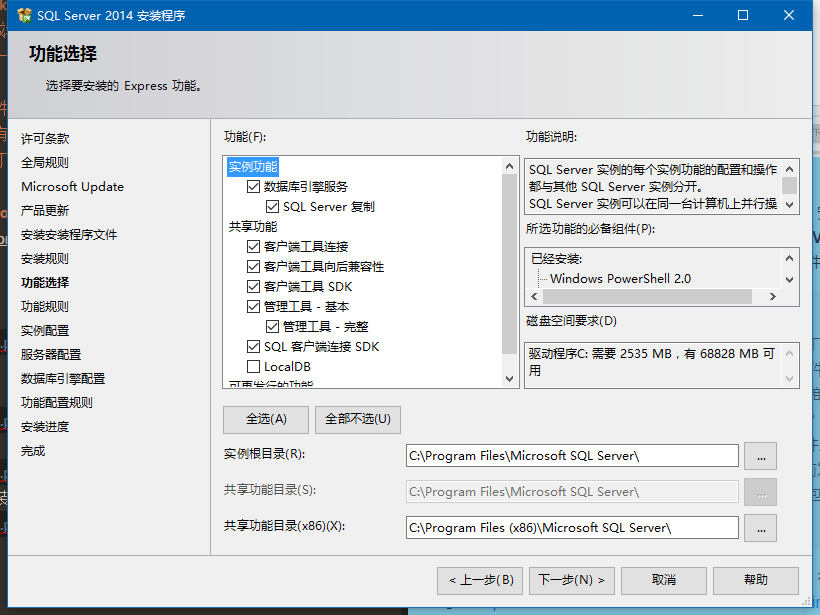
Task: Click 全部不选(U) button
Action: click(358, 419)
